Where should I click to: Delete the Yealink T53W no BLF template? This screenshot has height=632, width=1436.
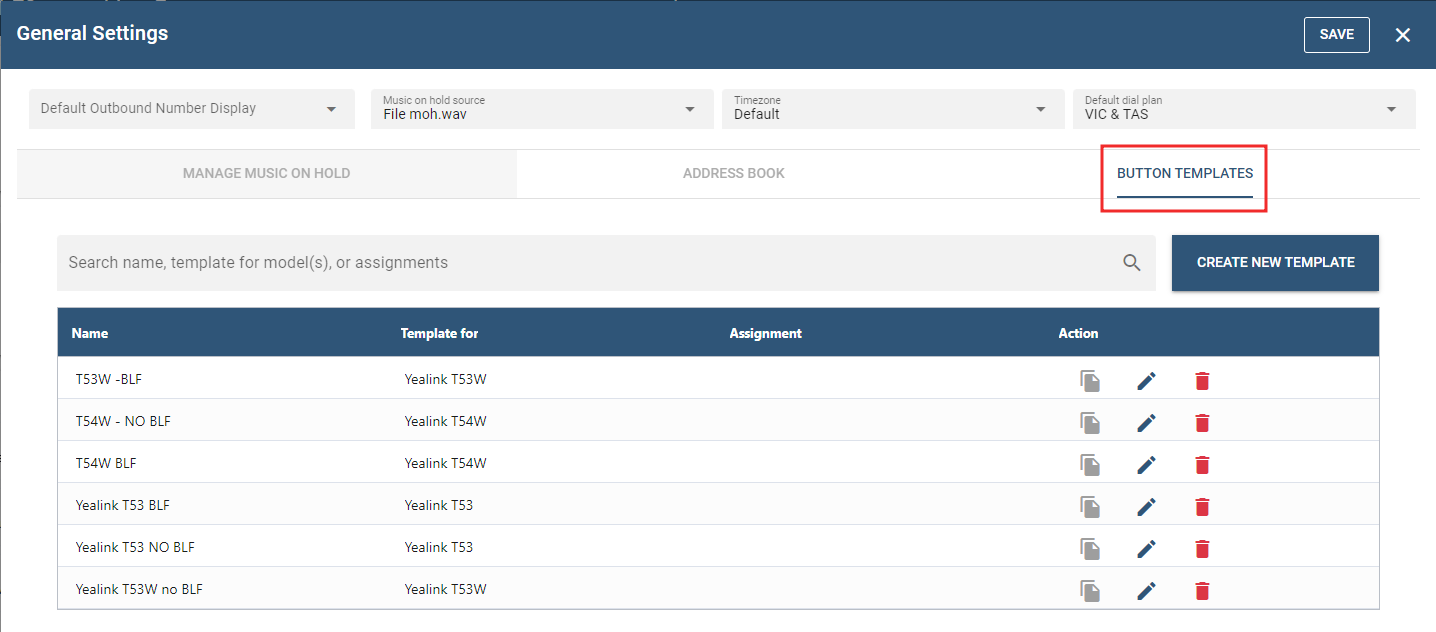pos(1202,591)
